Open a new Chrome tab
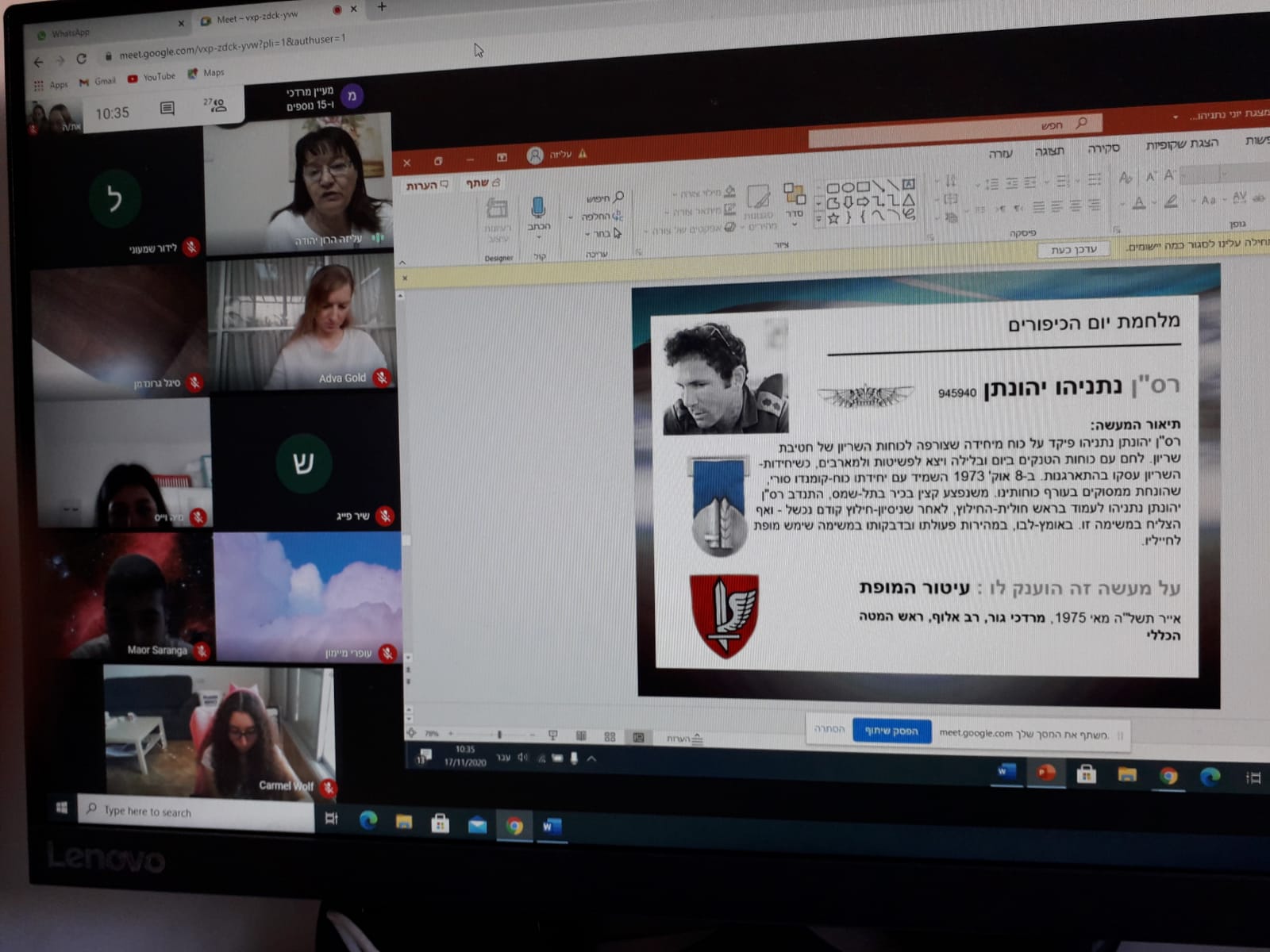The width and height of the screenshot is (1270, 952). point(381,7)
